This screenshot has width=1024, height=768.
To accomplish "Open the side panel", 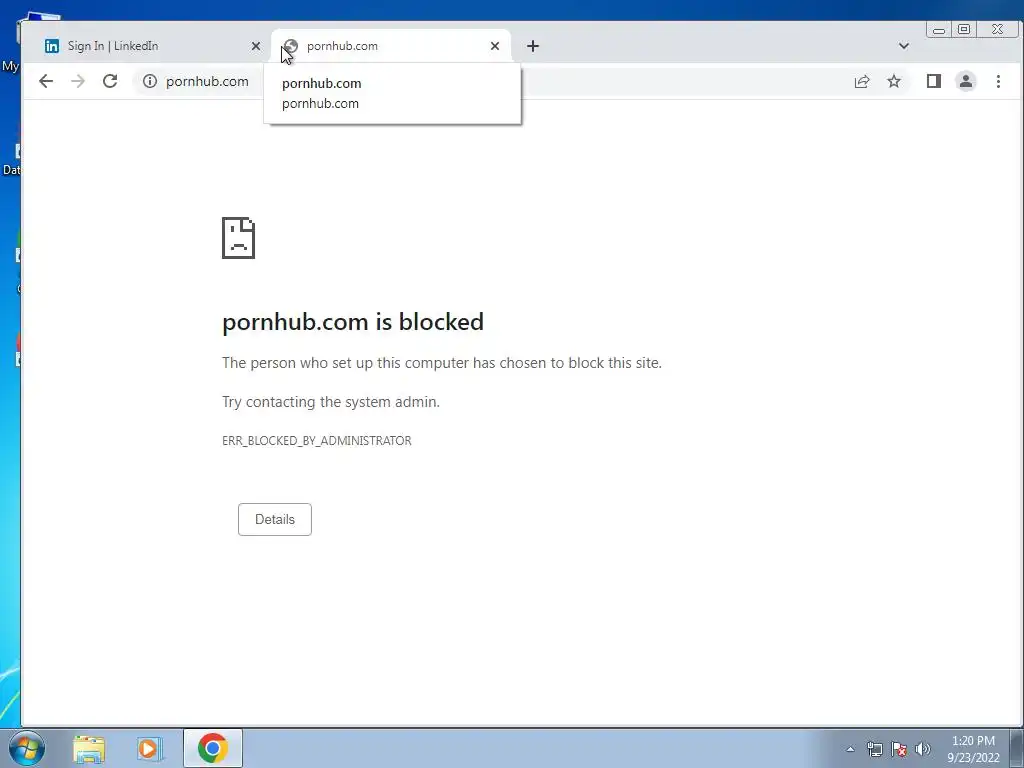I will (x=934, y=81).
